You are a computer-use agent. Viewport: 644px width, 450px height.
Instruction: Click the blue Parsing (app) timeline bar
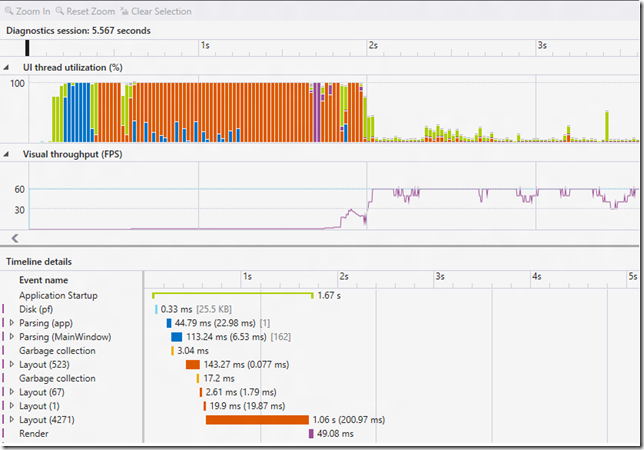coord(169,323)
